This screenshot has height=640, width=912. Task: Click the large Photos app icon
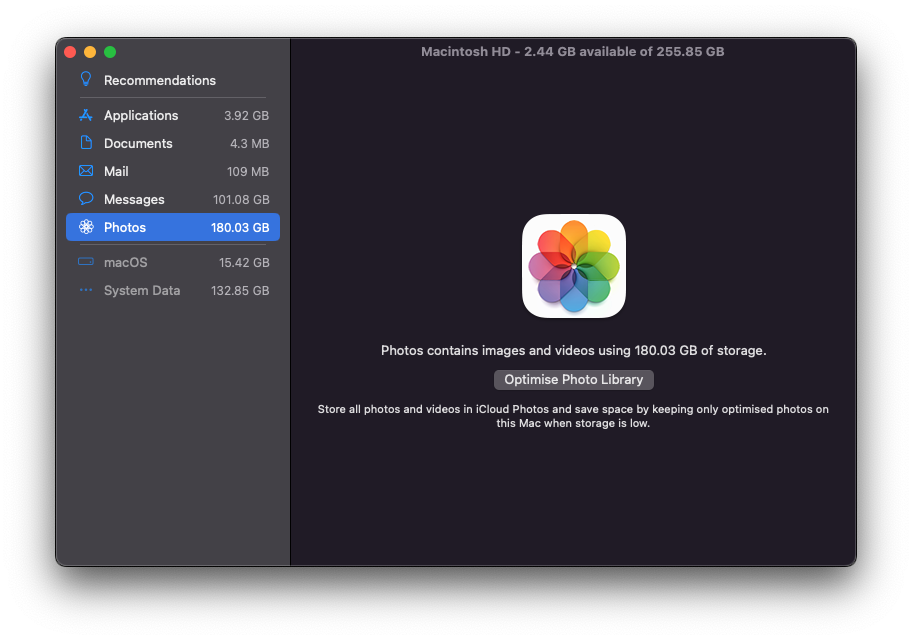573,266
